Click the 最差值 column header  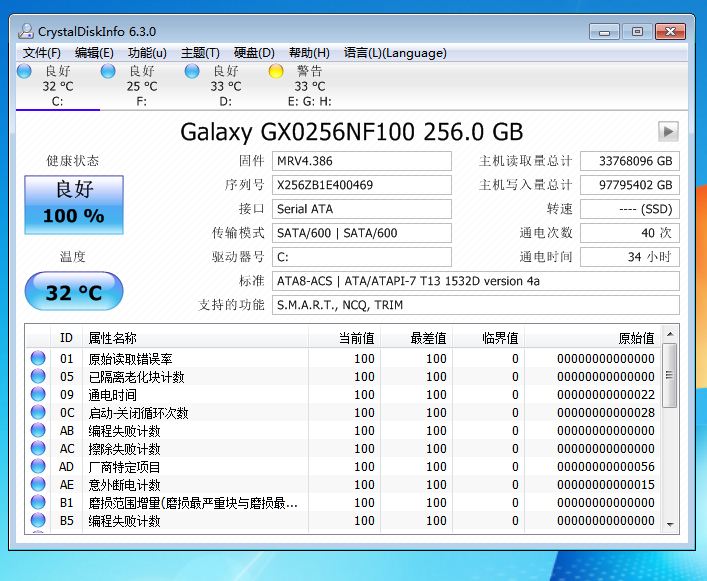(417, 338)
